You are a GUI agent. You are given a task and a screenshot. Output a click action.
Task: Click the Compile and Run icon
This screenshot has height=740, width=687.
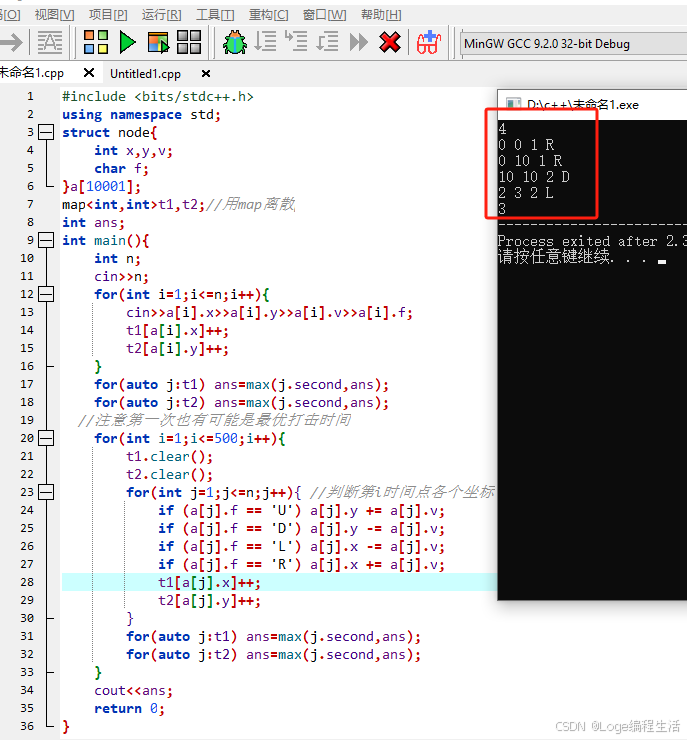tap(158, 42)
